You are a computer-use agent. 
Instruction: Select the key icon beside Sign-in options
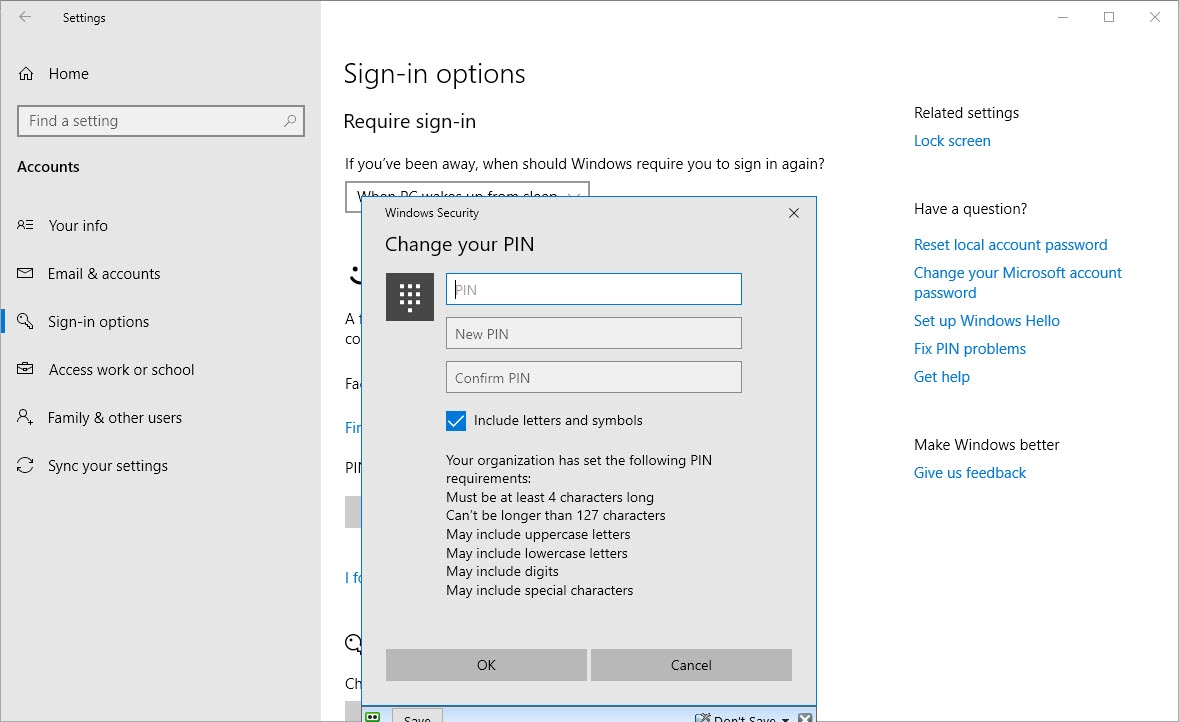point(25,321)
